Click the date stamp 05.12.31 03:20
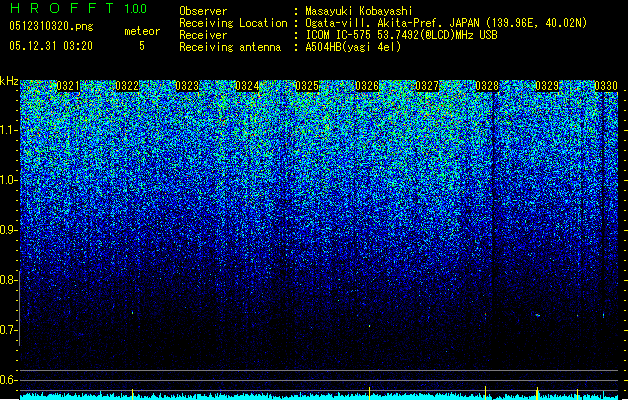The image size is (629, 400). [x=51, y=46]
